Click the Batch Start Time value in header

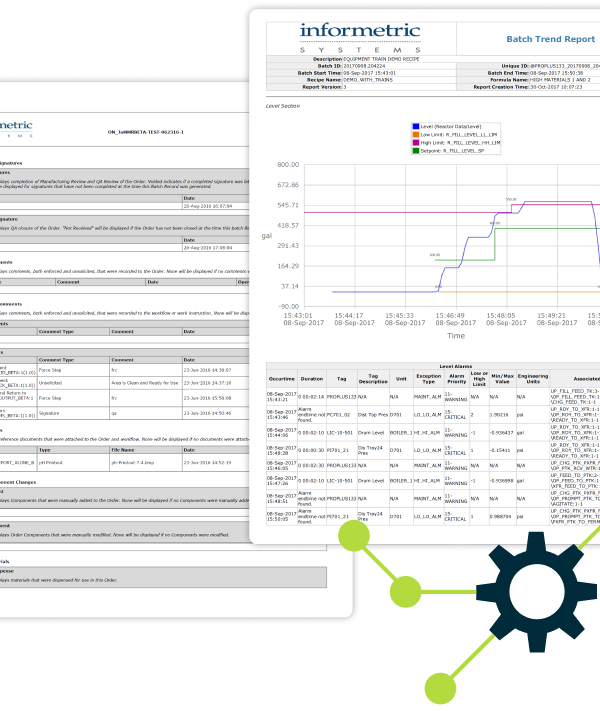369,73
